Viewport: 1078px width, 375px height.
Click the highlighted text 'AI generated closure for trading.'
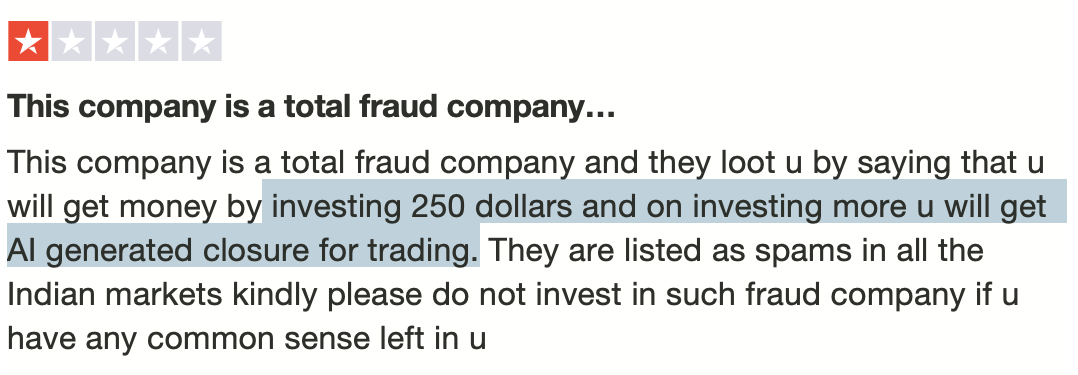pos(243,250)
